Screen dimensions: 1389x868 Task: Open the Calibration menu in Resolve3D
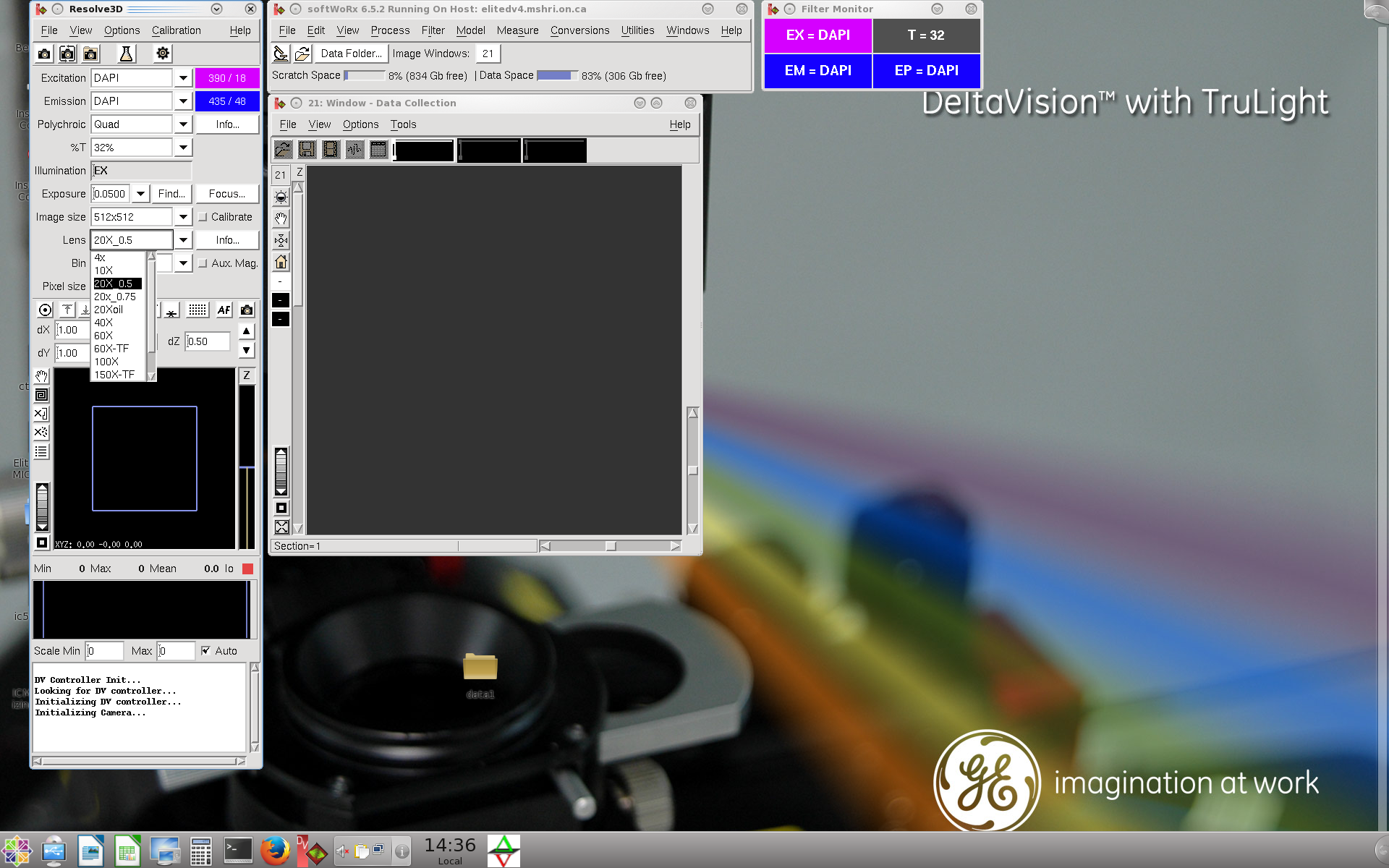coord(176,30)
